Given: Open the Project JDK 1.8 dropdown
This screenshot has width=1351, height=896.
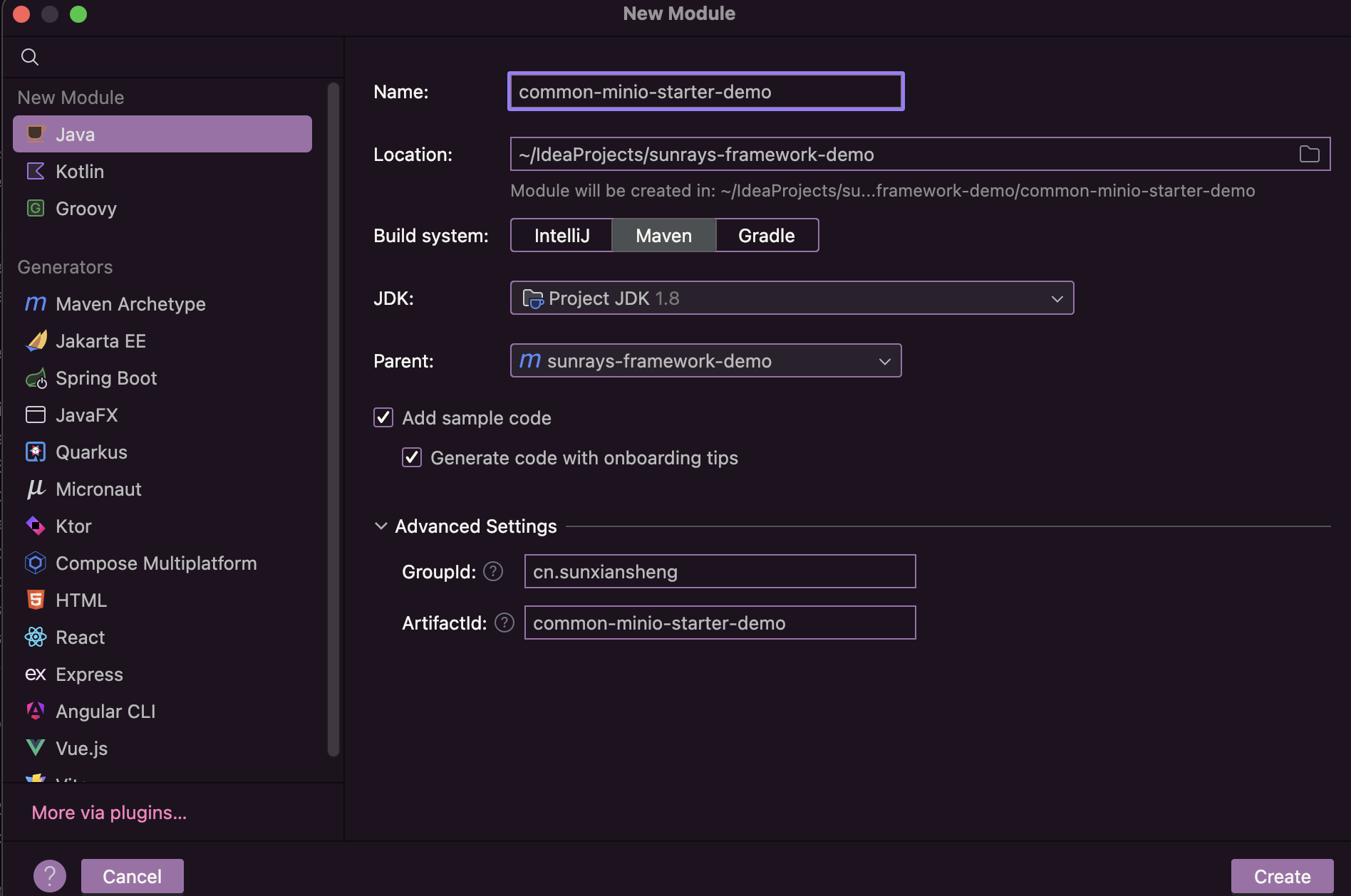Looking at the screenshot, I should pyautogui.click(x=792, y=298).
